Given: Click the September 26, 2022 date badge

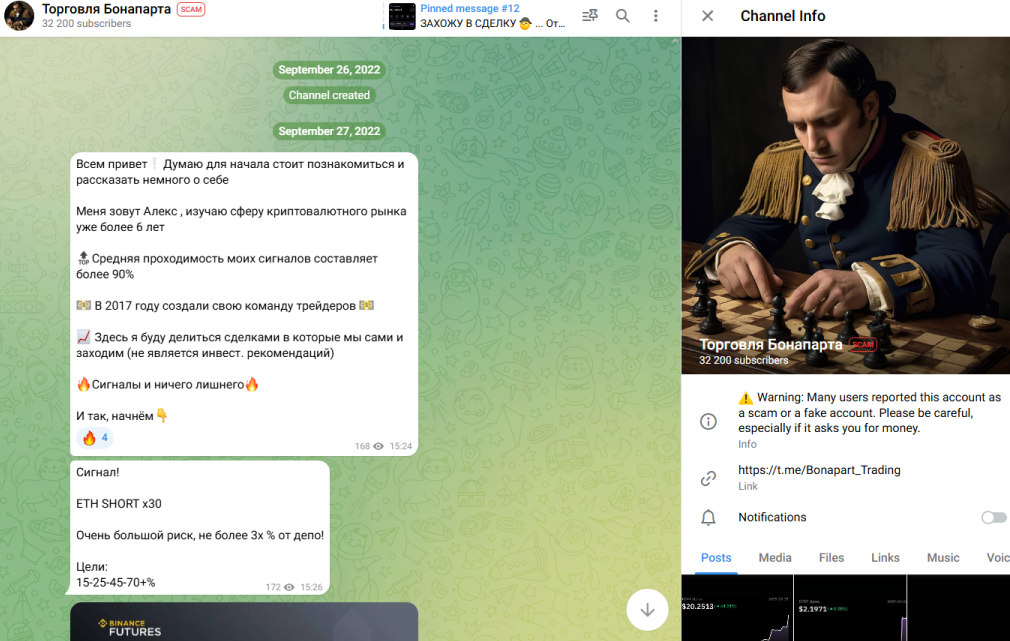Looking at the screenshot, I should (329, 70).
